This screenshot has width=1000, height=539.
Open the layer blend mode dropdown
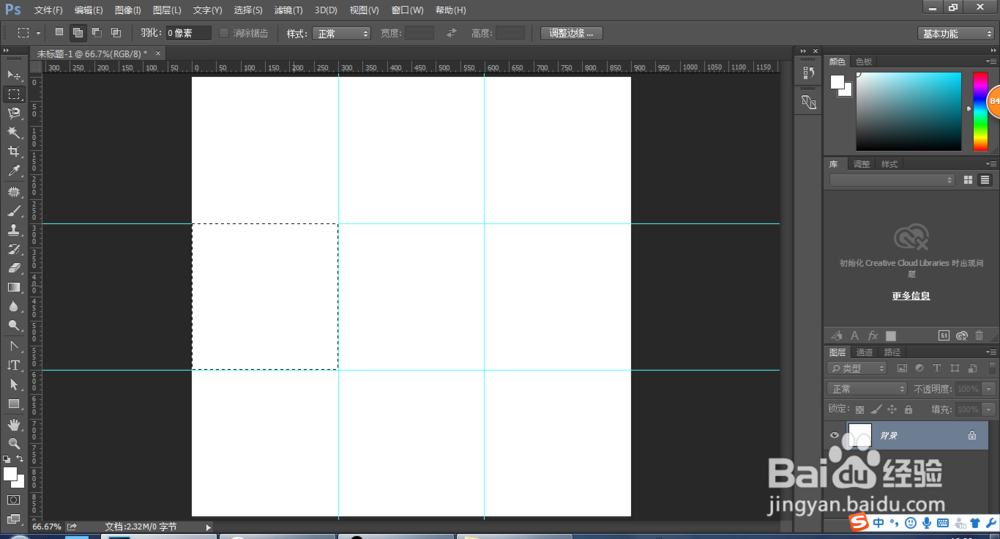(867, 388)
